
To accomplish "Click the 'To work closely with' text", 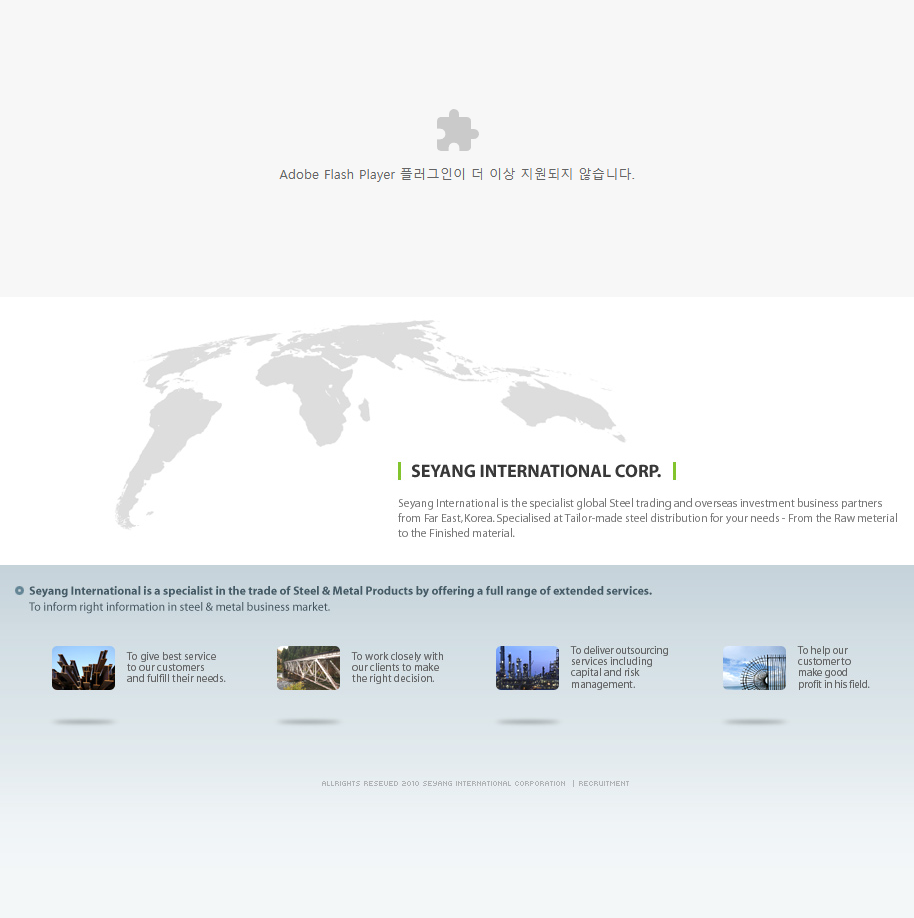I will (398, 667).
